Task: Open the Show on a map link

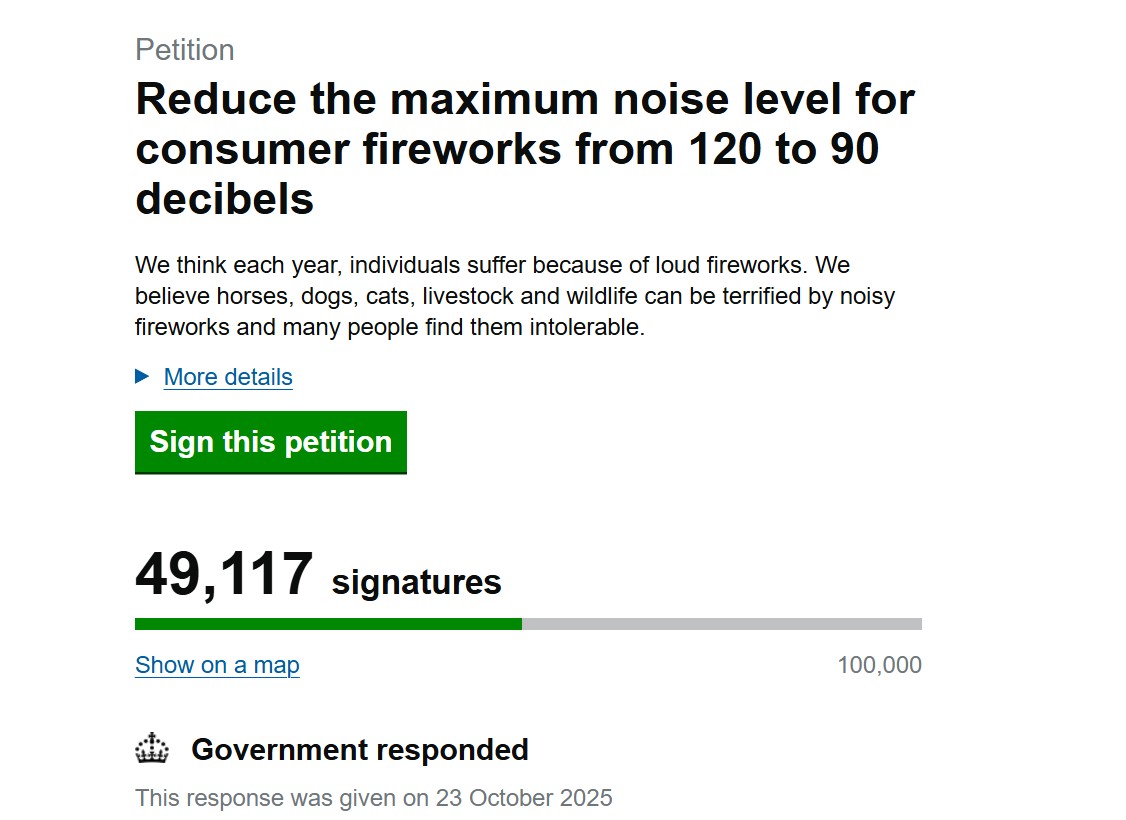Action: tap(217, 665)
